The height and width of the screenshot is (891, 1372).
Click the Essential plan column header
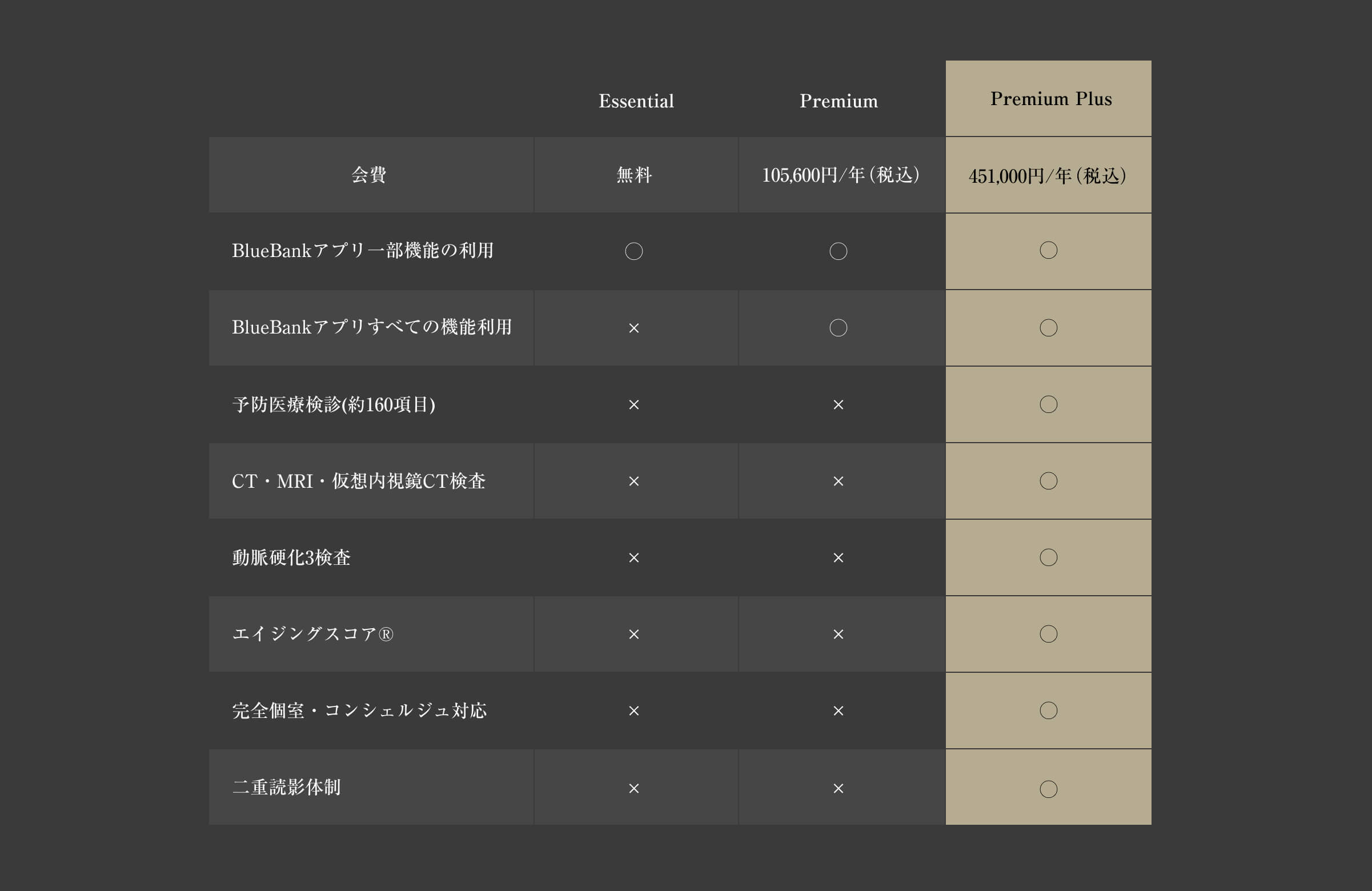[x=636, y=101]
